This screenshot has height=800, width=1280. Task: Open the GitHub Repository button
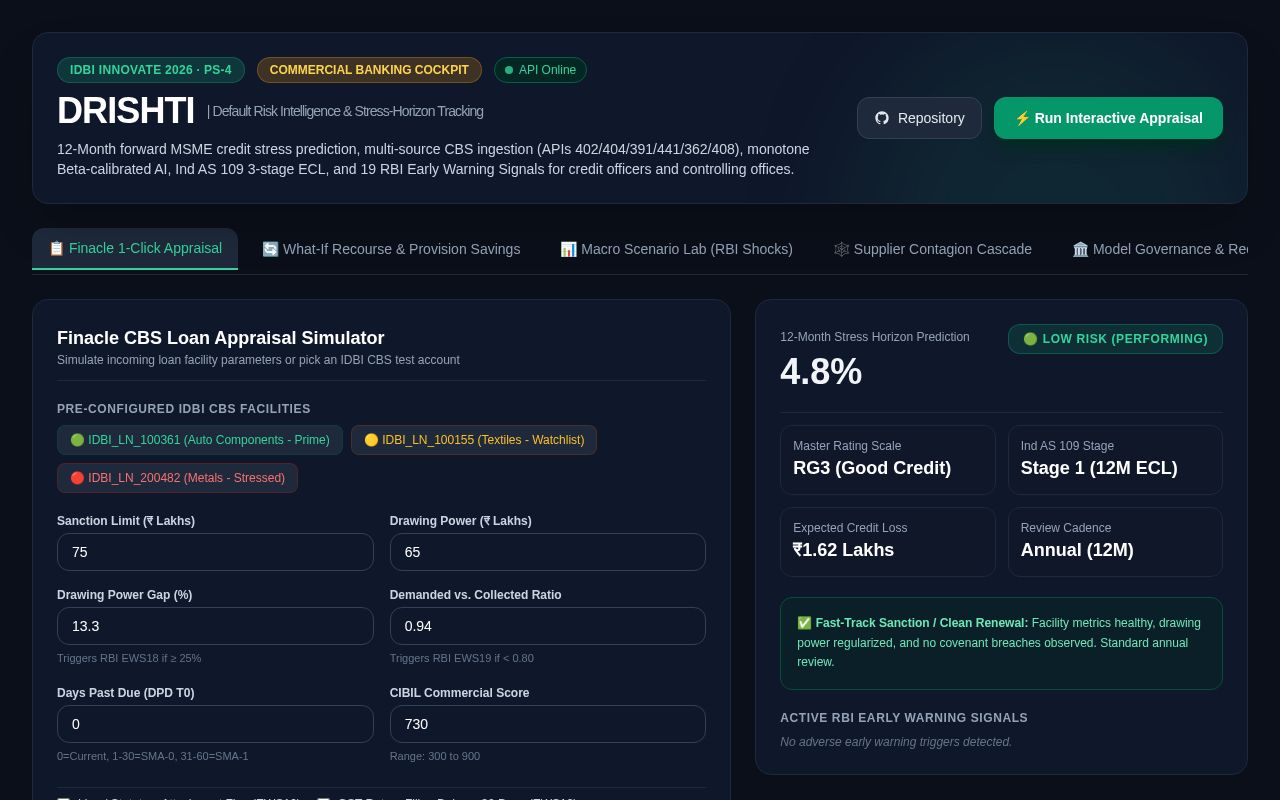(x=919, y=118)
